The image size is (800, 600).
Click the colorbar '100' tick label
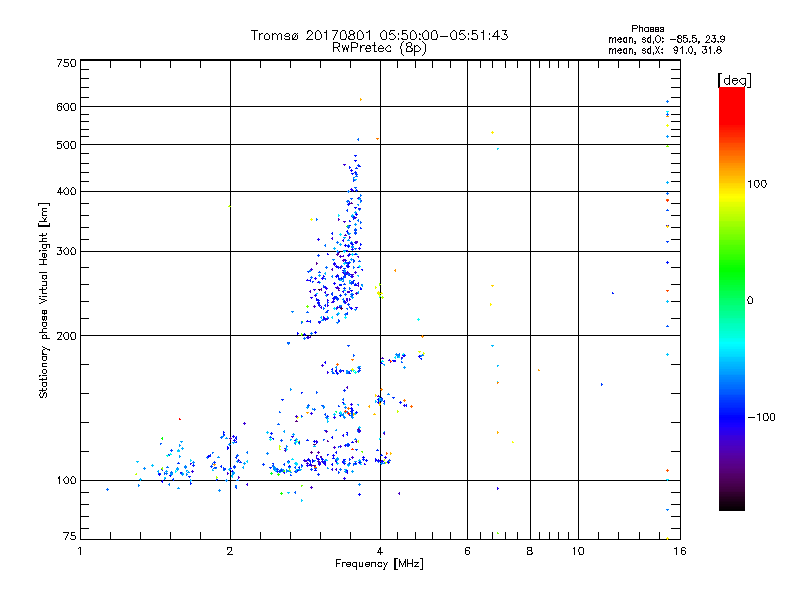tap(757, 184)
